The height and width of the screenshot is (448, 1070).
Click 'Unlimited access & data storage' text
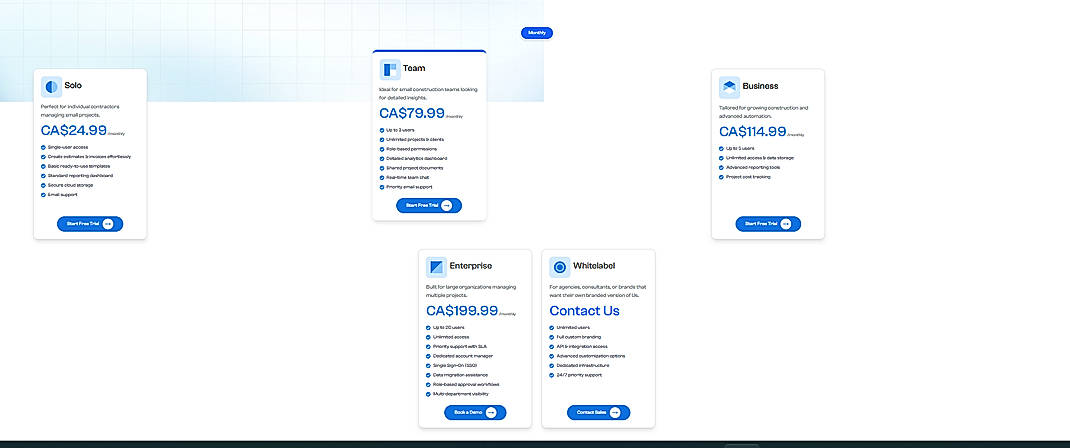coord(760,158)
